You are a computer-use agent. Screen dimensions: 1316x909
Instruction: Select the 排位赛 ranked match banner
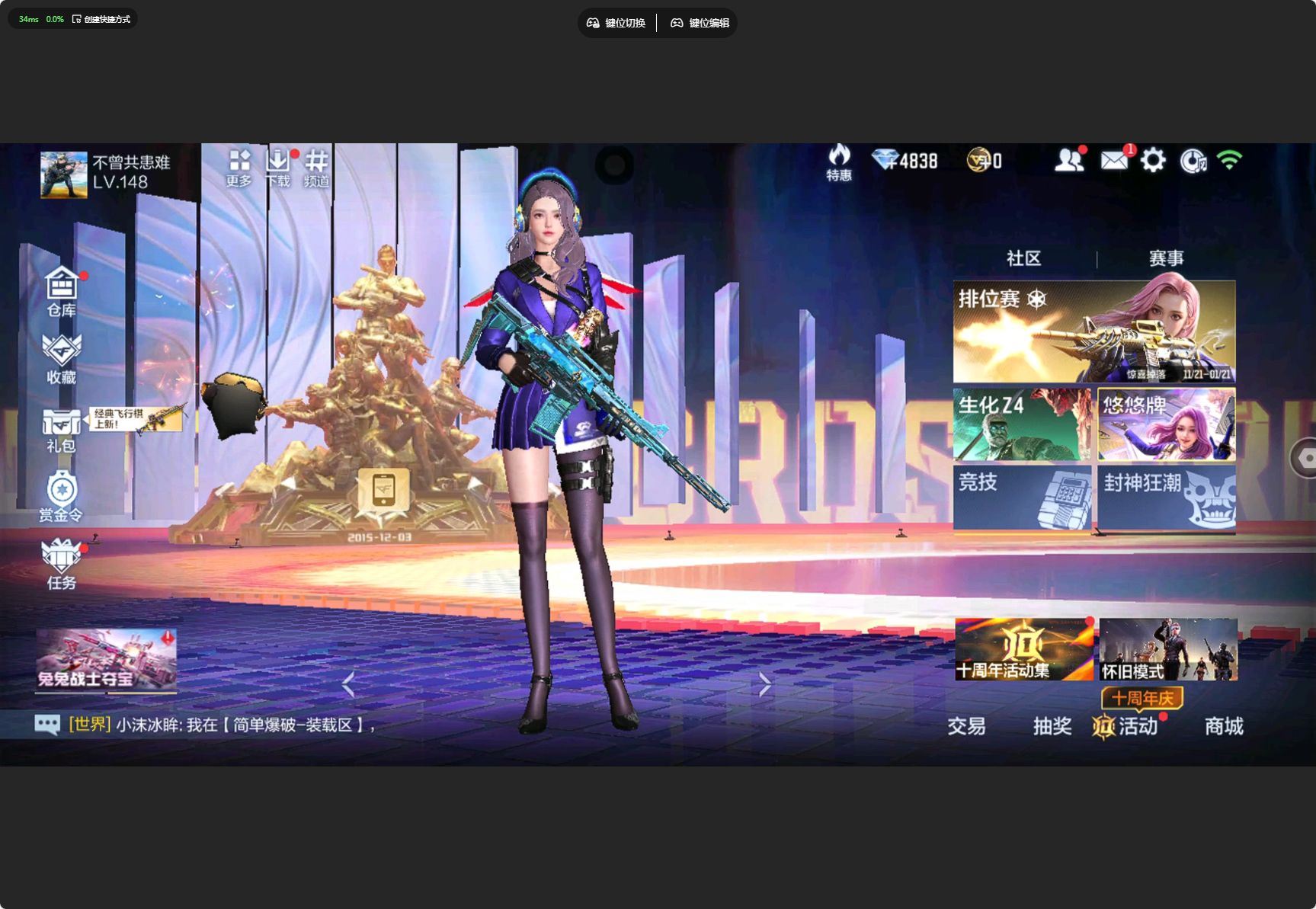coord(1093,331)
